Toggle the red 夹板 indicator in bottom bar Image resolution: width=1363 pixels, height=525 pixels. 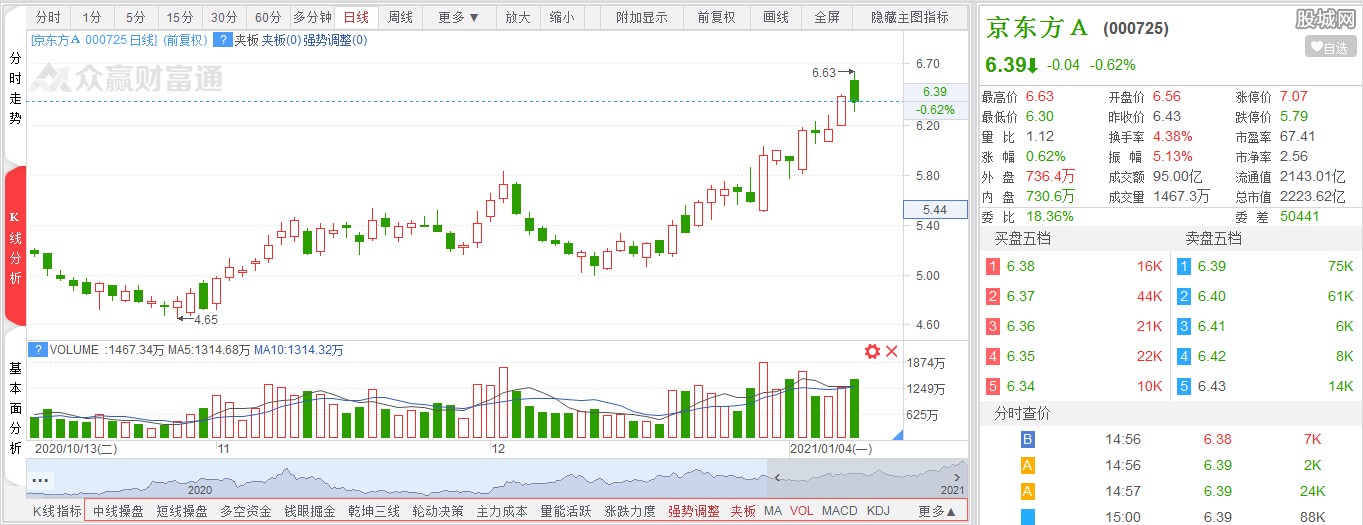(x=743, y=511)
